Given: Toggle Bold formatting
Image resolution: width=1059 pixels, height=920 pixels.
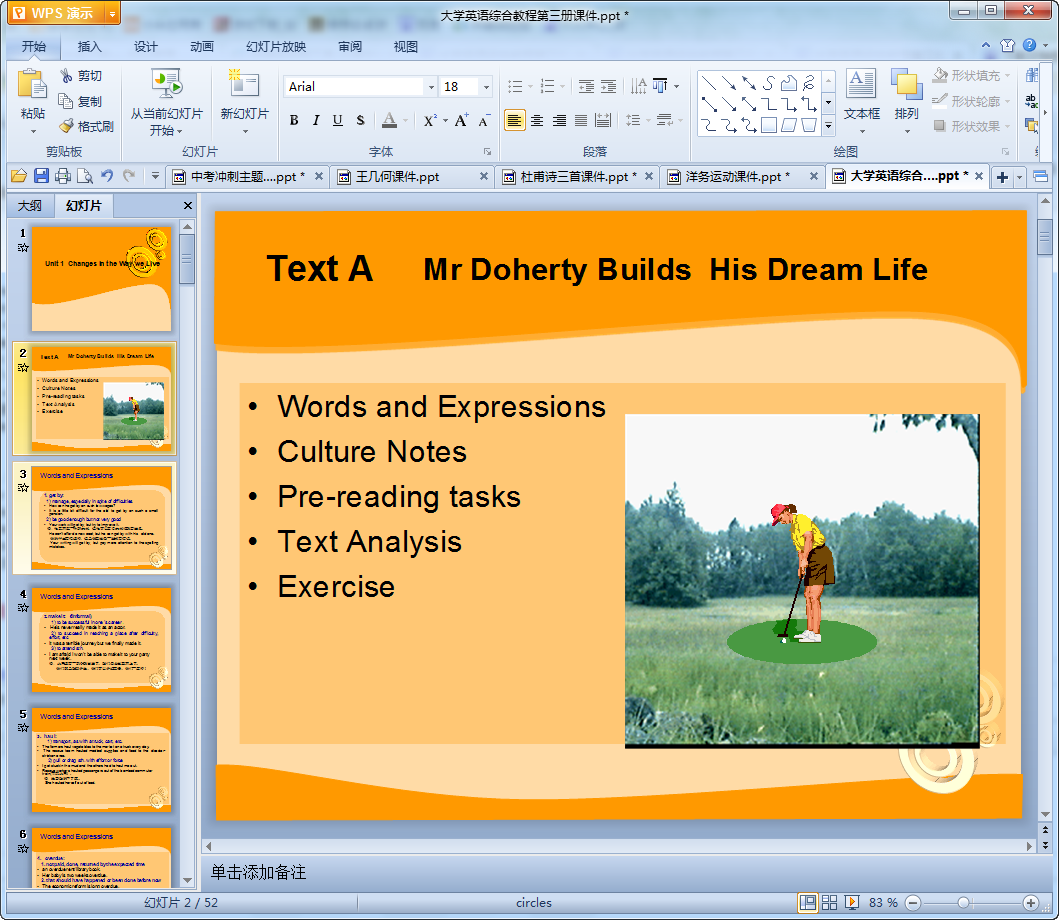Looking at the screenshot, I should click(294, 120).
